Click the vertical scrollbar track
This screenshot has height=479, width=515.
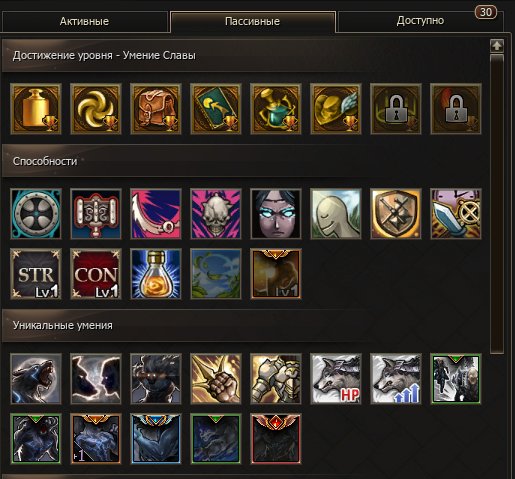[x=497, y=204]
